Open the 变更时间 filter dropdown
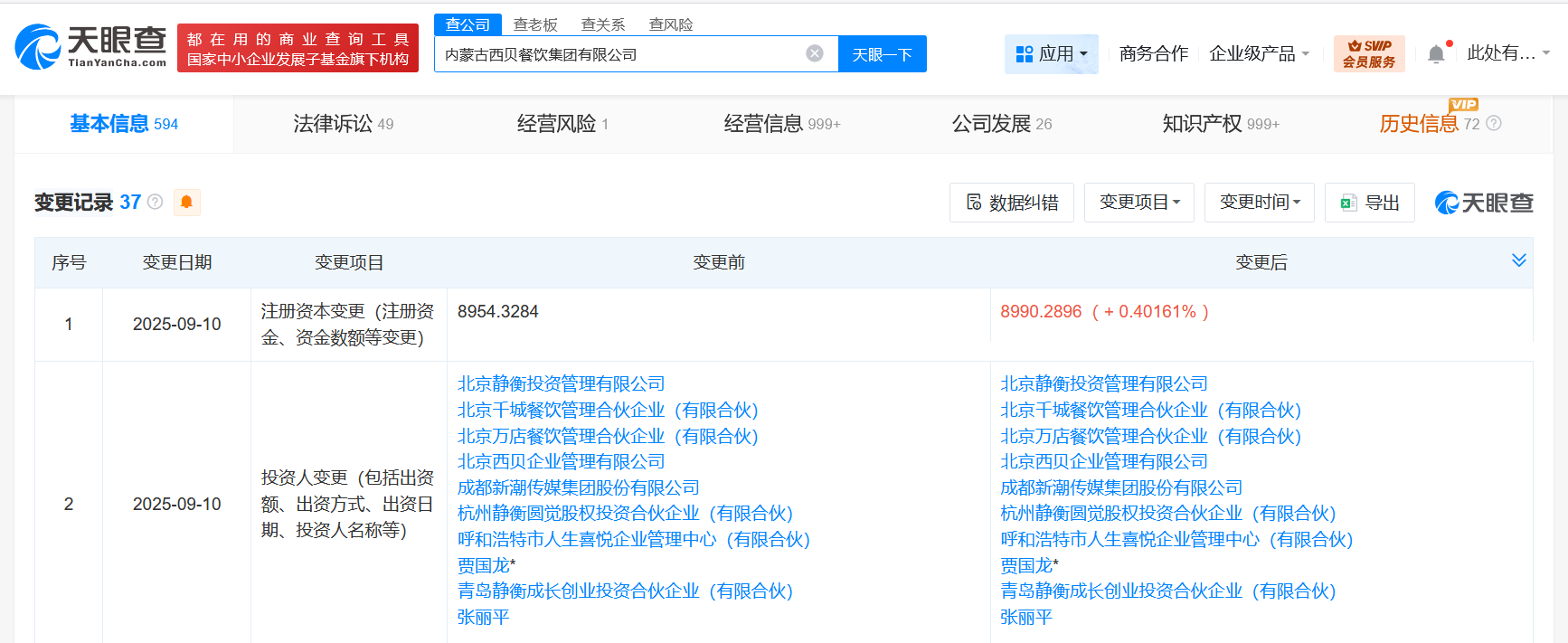The width and height of the screenshot is (1568, 643). click(x=1260, y=203)
